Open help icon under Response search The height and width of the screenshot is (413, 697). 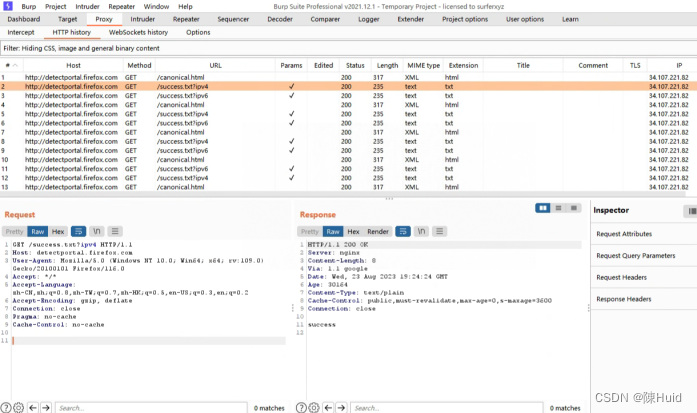pyautogui.click(x=301, y=407)
